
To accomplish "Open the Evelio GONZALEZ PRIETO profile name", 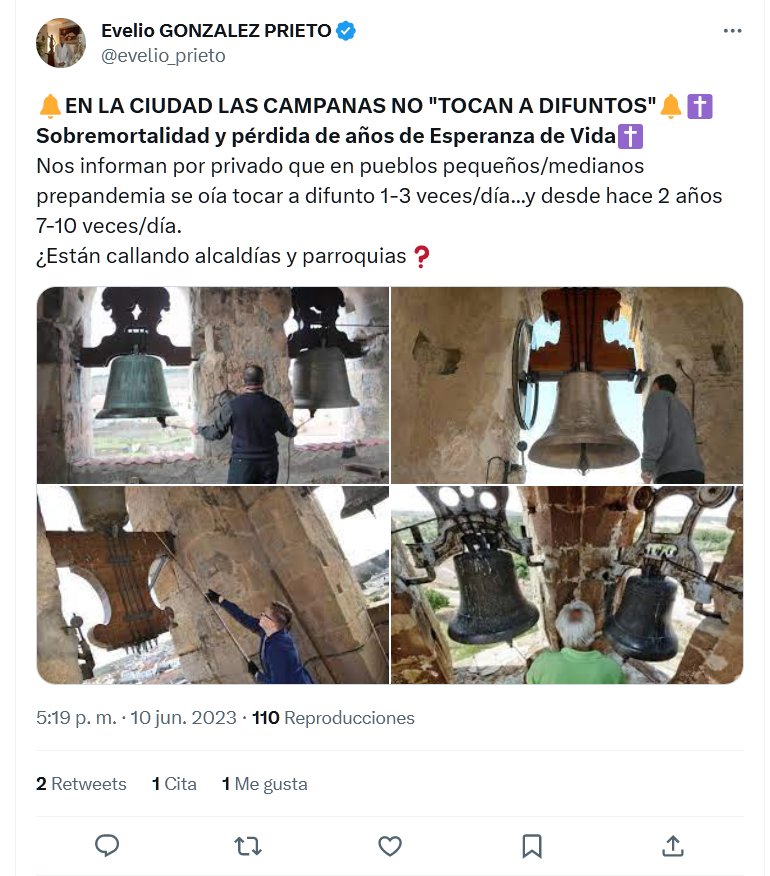I will point(216,31).
